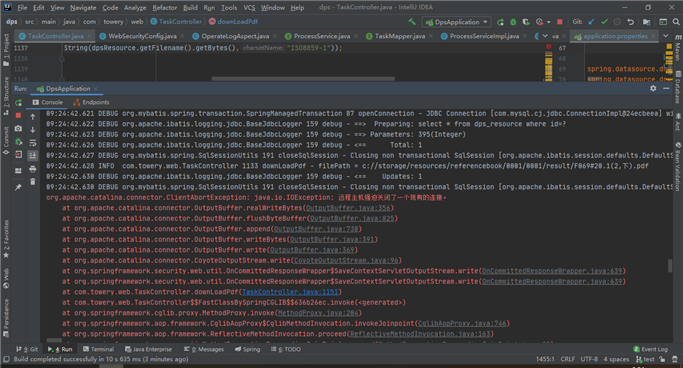
Task: Open the DpsApplication run configuration dropdown
Action: click(x=456, y=22)
